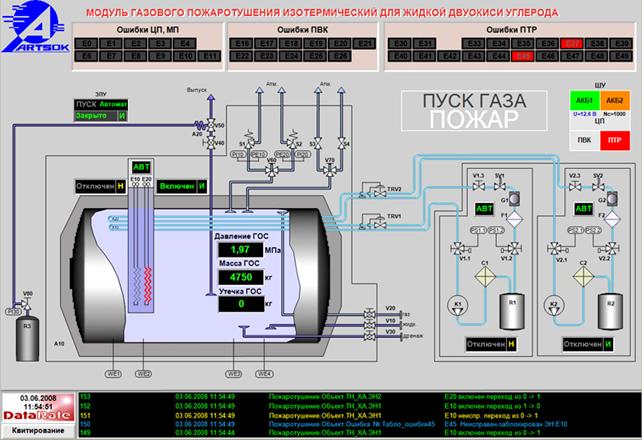The width and height of the screenshot is (642, 440).
Task: Click error indicator E0
Action: pos(86,43)
